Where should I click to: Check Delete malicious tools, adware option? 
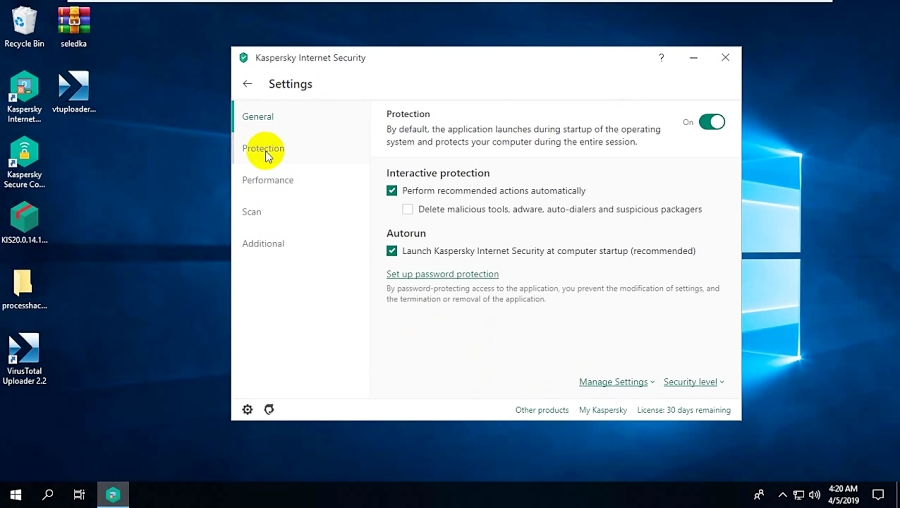[x=408, y=209]
